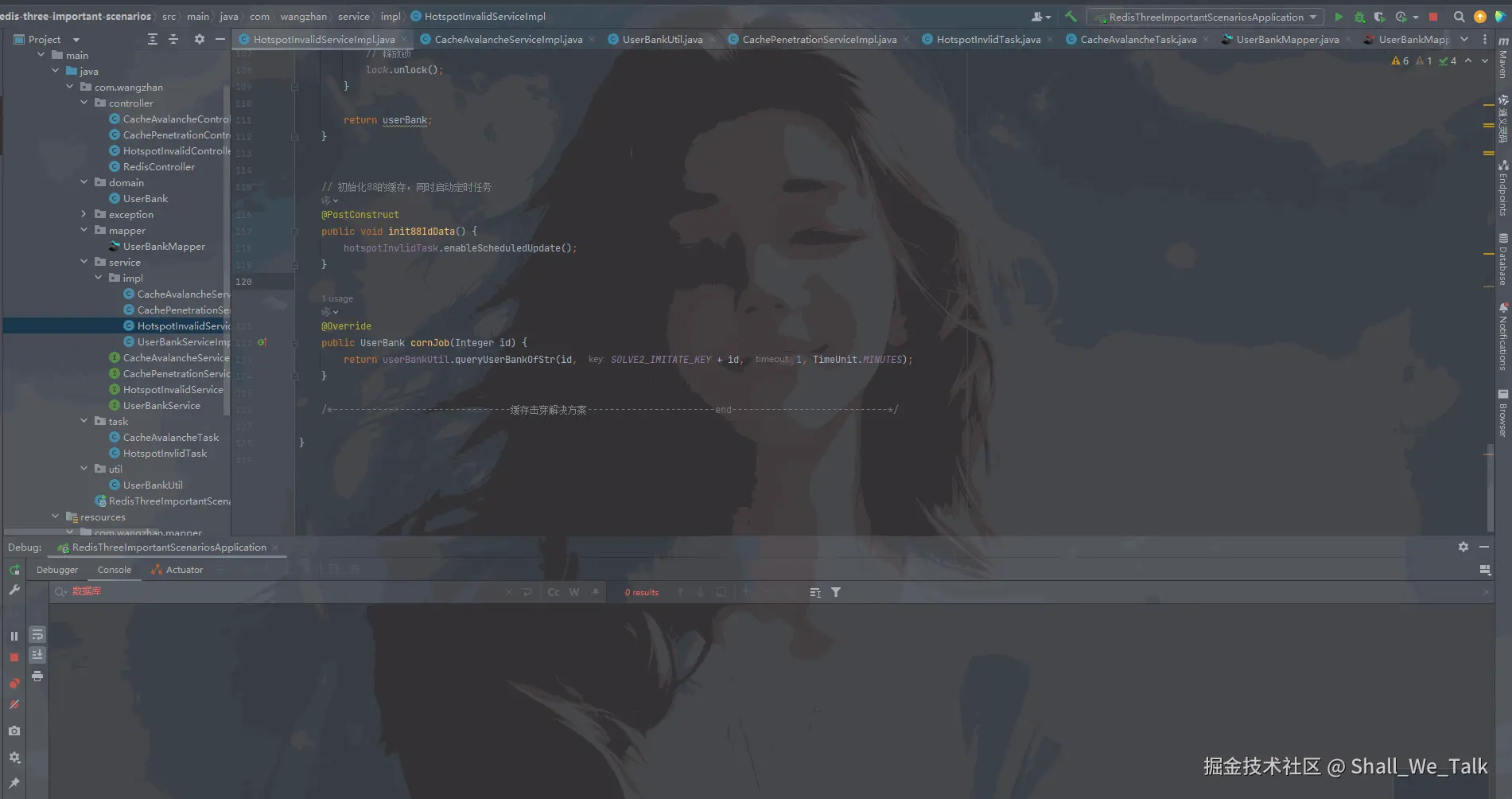Pin the debug tab with pin icon
1512x799 pixels.
[14, 783]
